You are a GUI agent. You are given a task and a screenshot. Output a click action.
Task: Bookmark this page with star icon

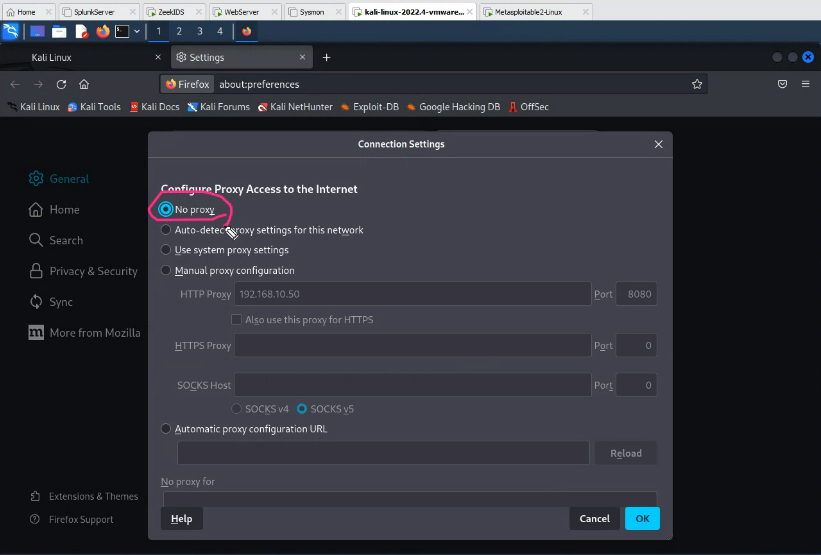coord(697,84)
